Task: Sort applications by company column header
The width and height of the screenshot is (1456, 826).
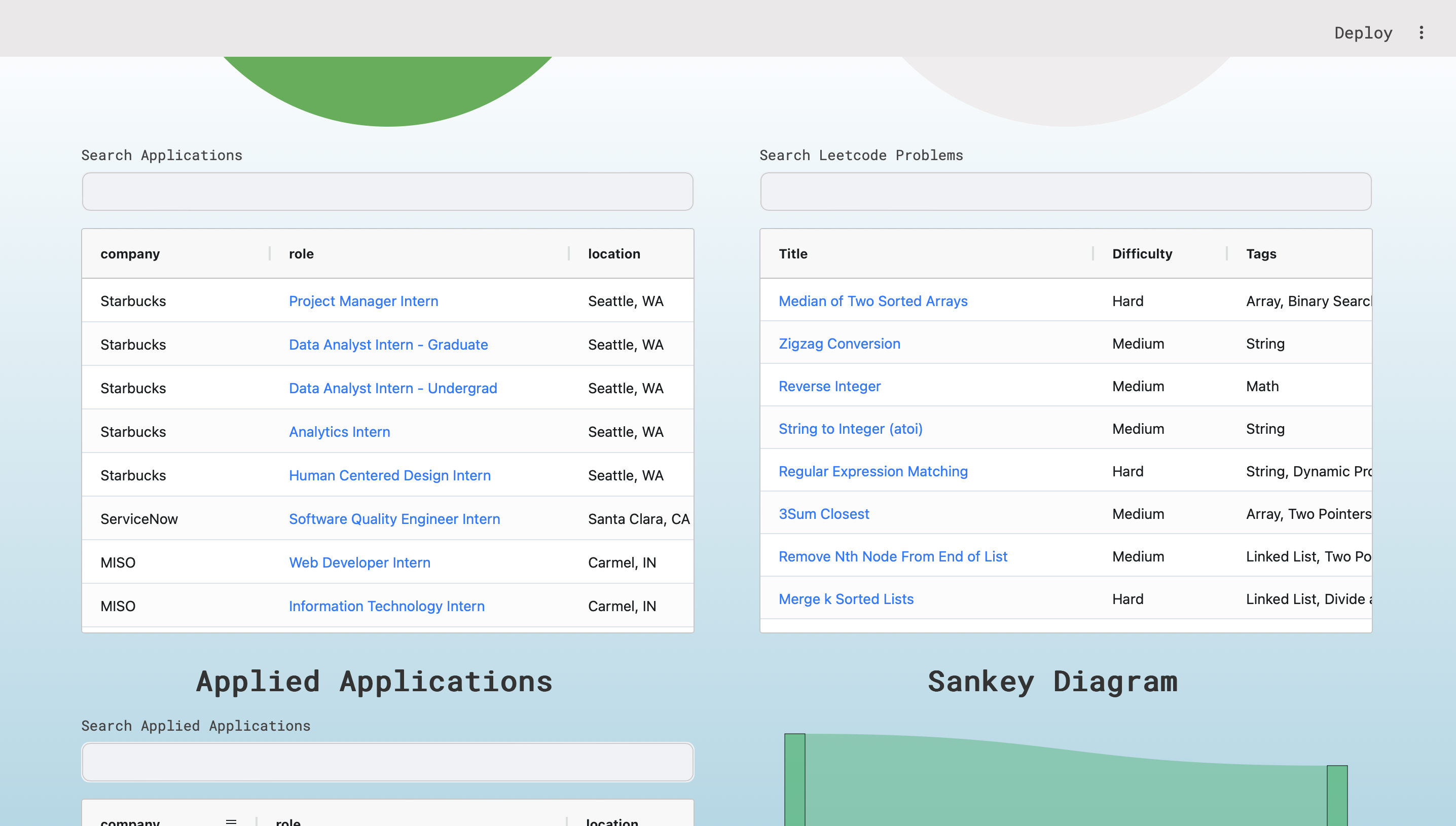Action: (130, 253)
